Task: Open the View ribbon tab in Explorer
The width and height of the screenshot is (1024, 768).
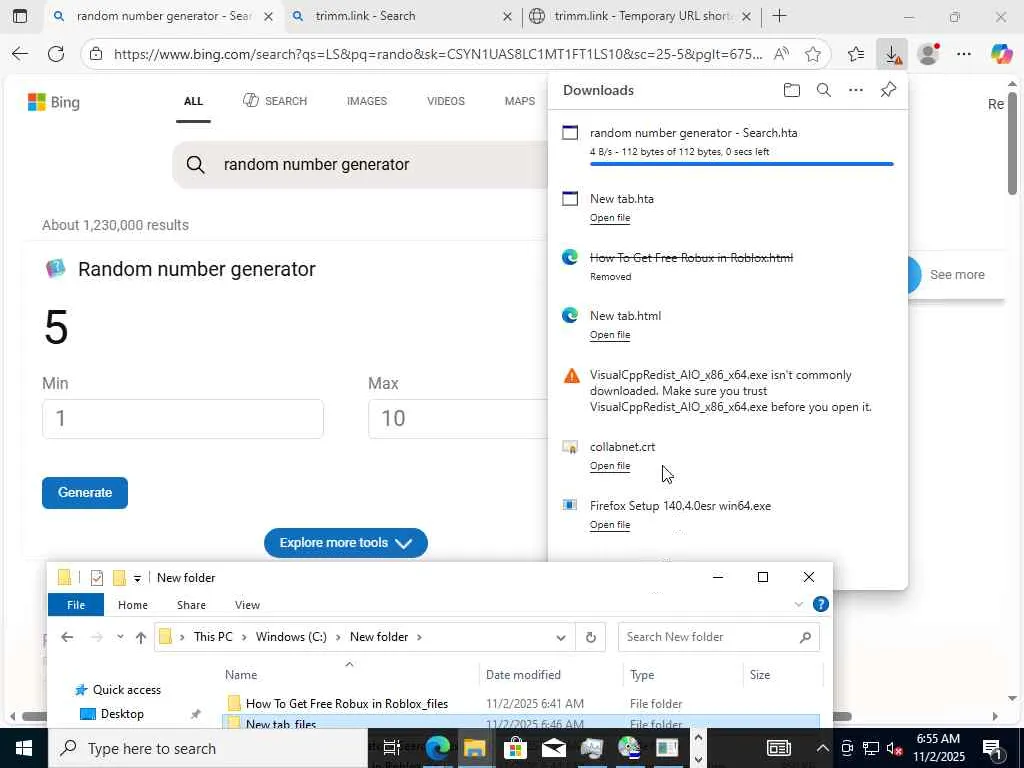Action: click(x=247, y=605)
